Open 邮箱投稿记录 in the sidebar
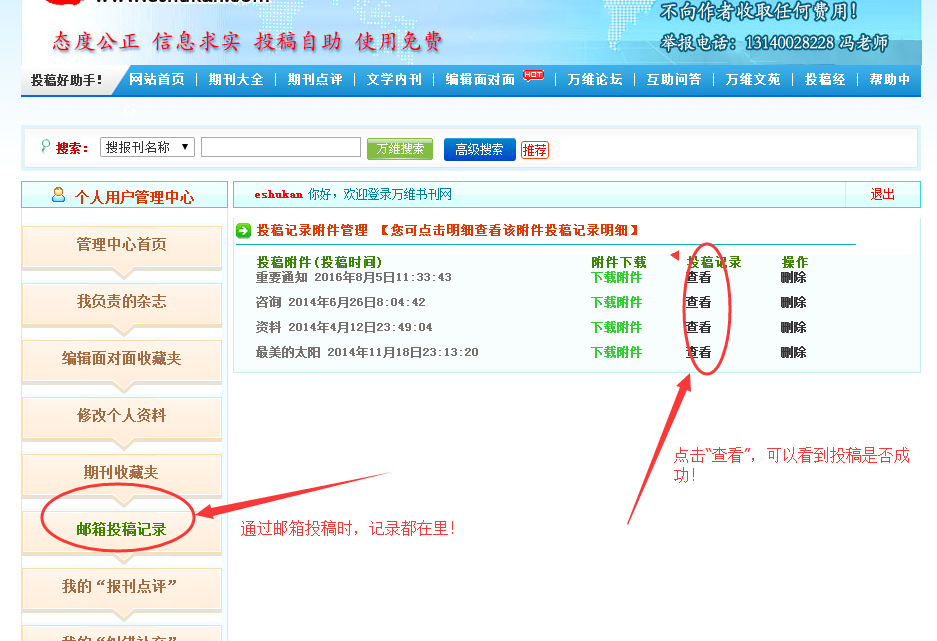 coord(121,529)
